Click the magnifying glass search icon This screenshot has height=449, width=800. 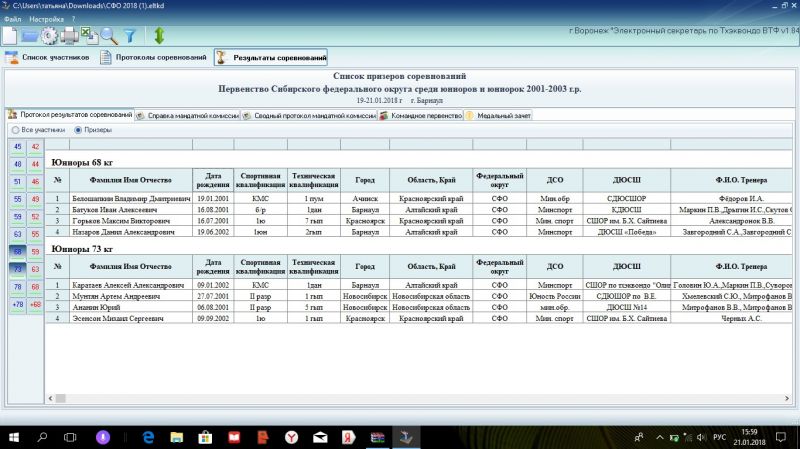coord(109,36)
